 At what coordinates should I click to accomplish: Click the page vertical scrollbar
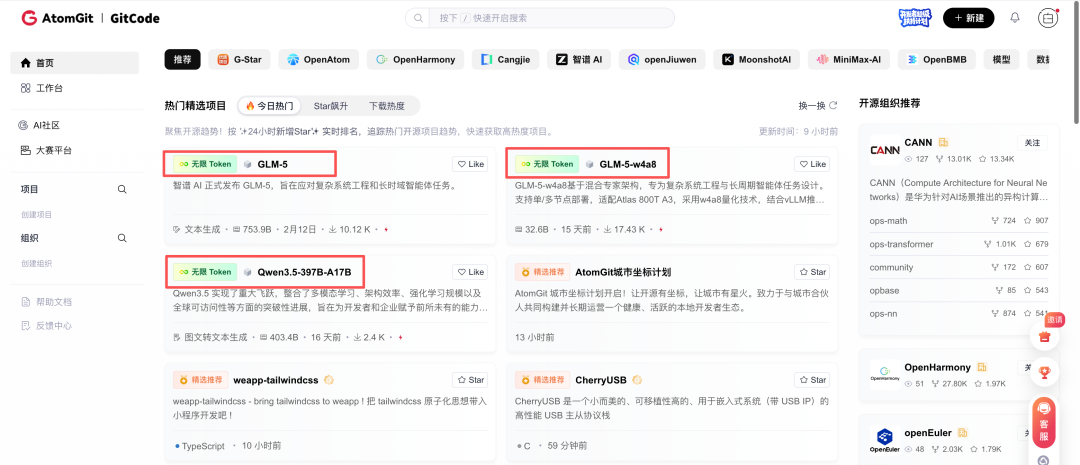coord(1076,62)
